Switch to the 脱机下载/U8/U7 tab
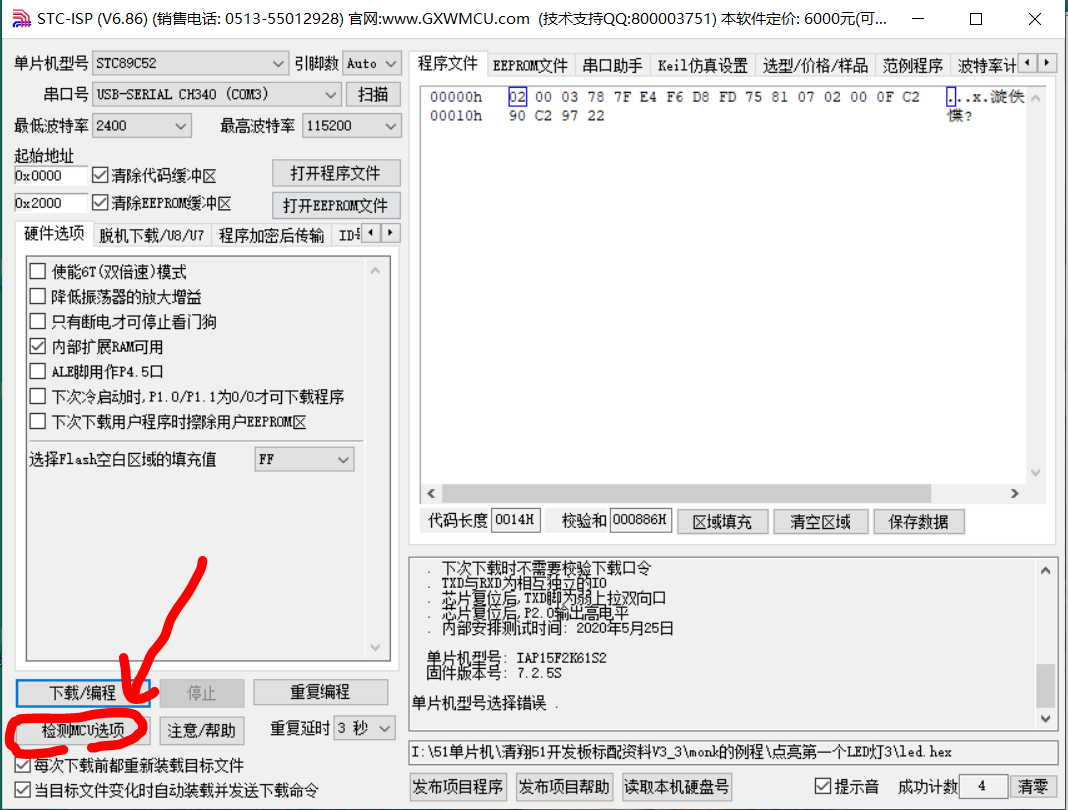Screen dimensions: 1068x810 tap(152, 234)
